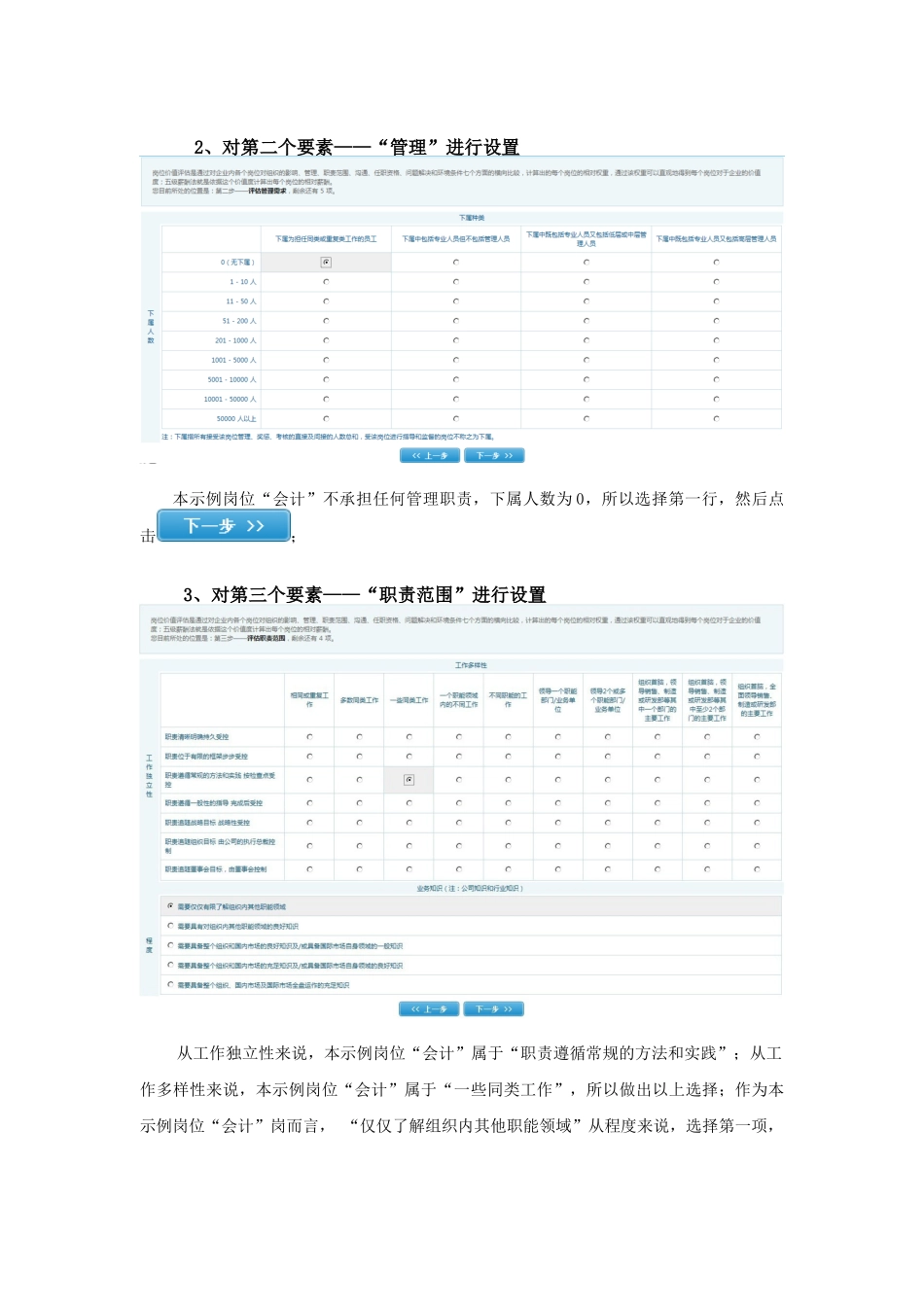The width and height of the screenshot is (924, 1307).
Task: Select 职责位于有限的框架步步受控 radio under 多数同类工作
Action: pyautogui.click(x=360, y=757)
